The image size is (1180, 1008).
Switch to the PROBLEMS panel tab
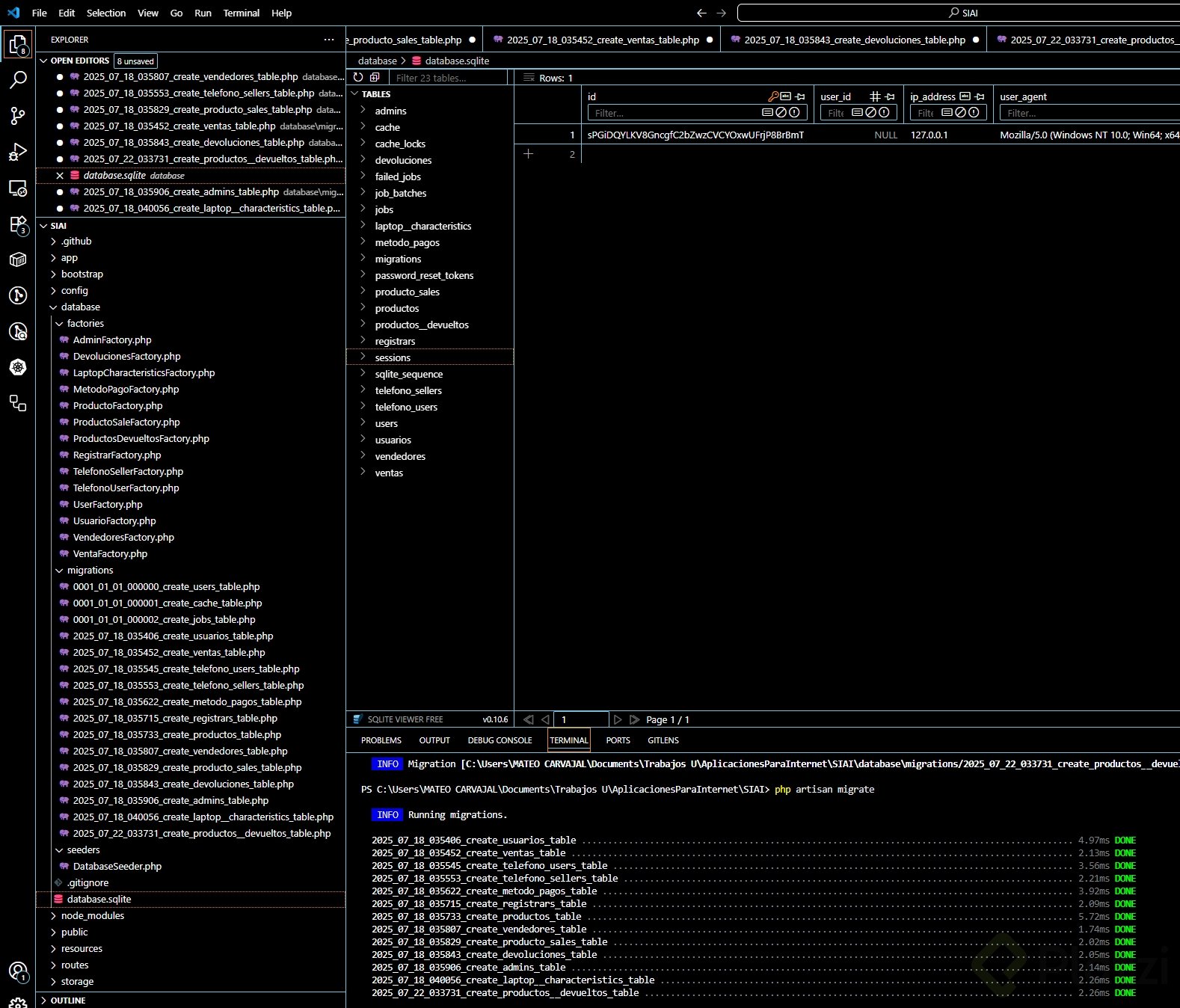tap(381, 740)
